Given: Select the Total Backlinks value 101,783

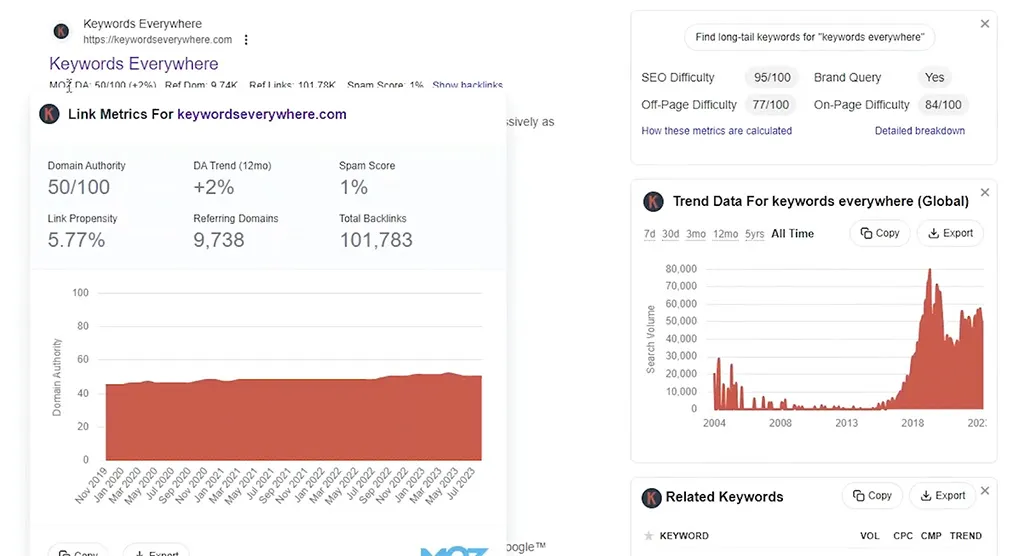Looking at the screenshot, I should coord(376,240).
